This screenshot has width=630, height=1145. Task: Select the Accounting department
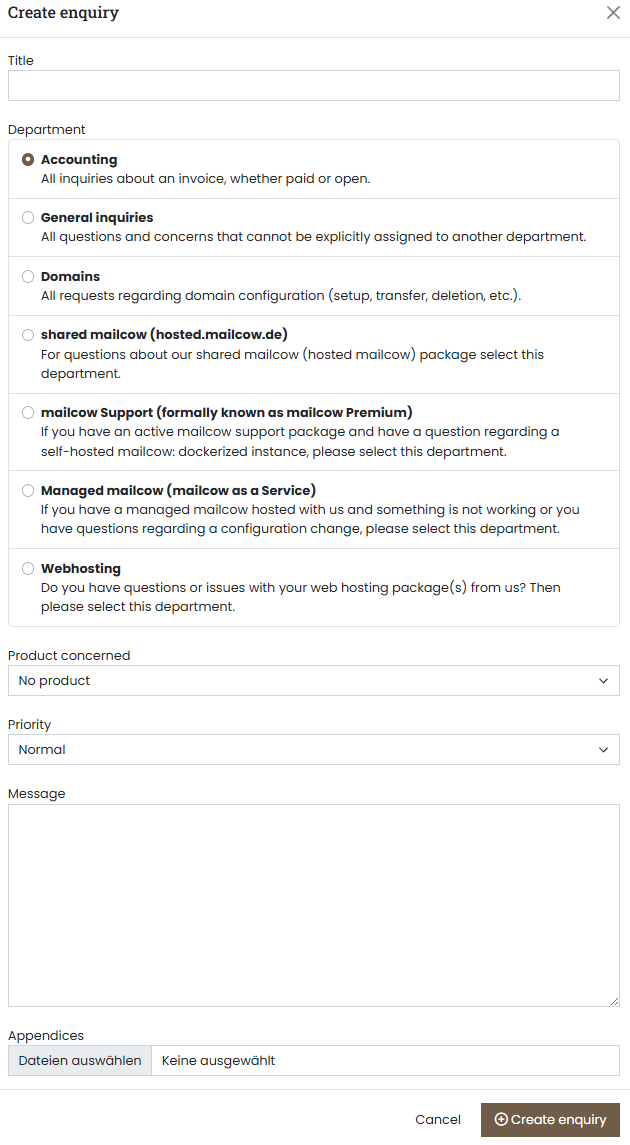click(28, 158)
